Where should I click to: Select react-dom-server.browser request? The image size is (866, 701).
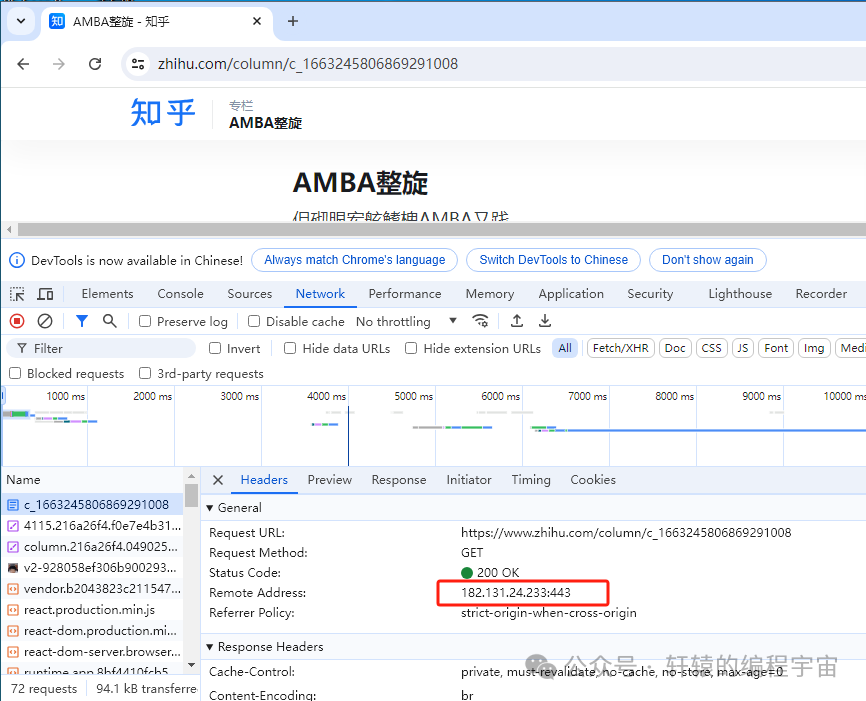click(x=92, y=652)
